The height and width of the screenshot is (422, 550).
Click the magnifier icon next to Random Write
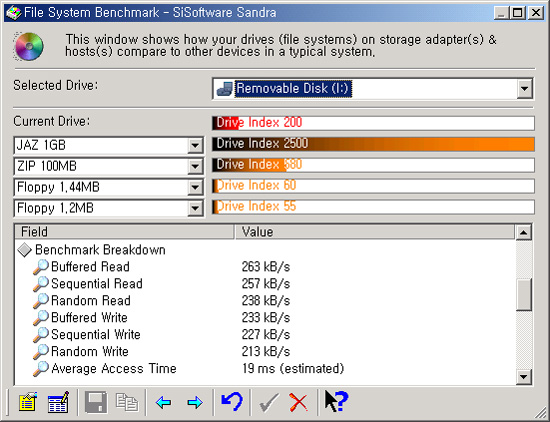tap(41, 352)
